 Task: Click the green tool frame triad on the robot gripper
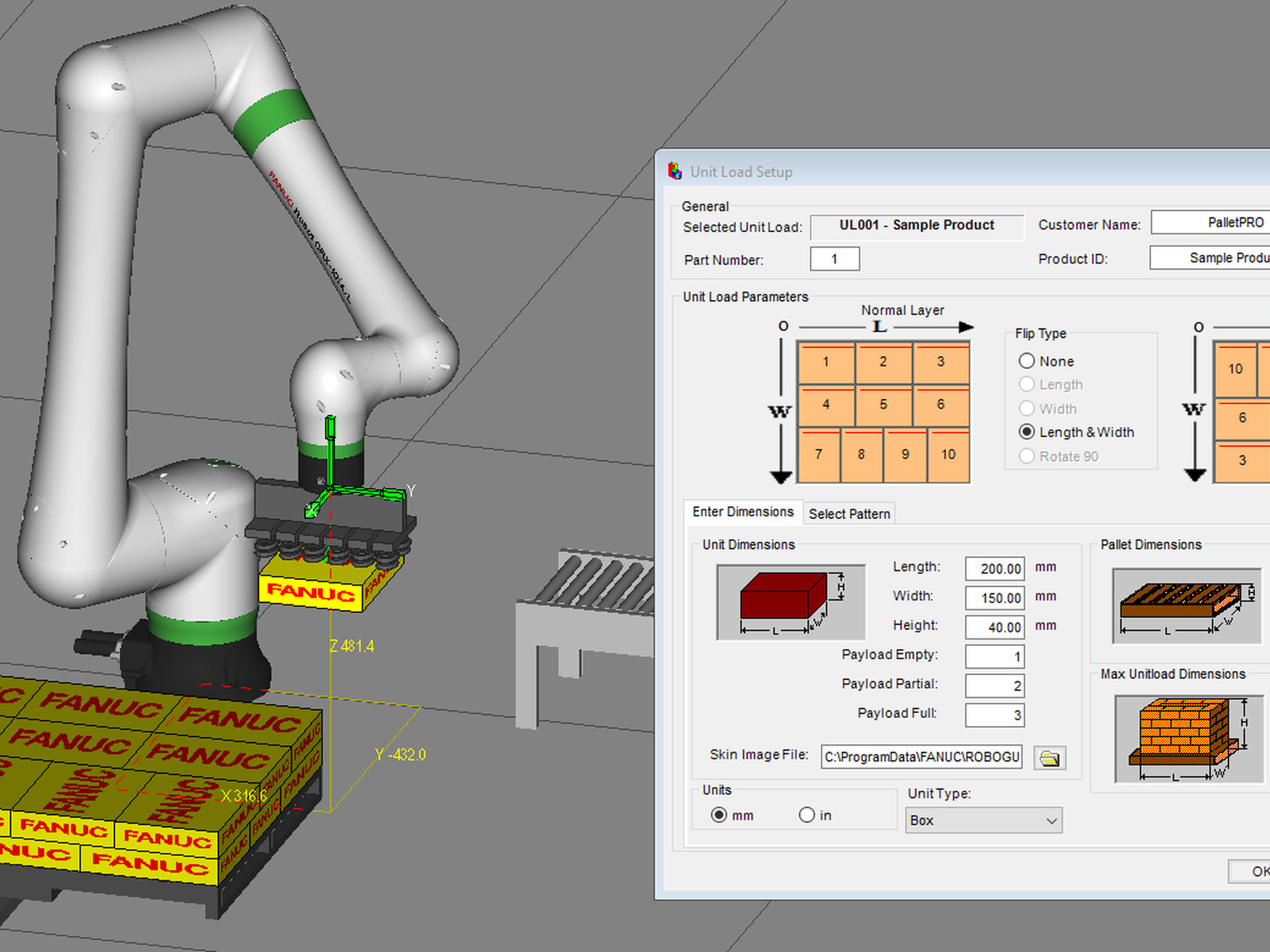(x=330, y=492)
